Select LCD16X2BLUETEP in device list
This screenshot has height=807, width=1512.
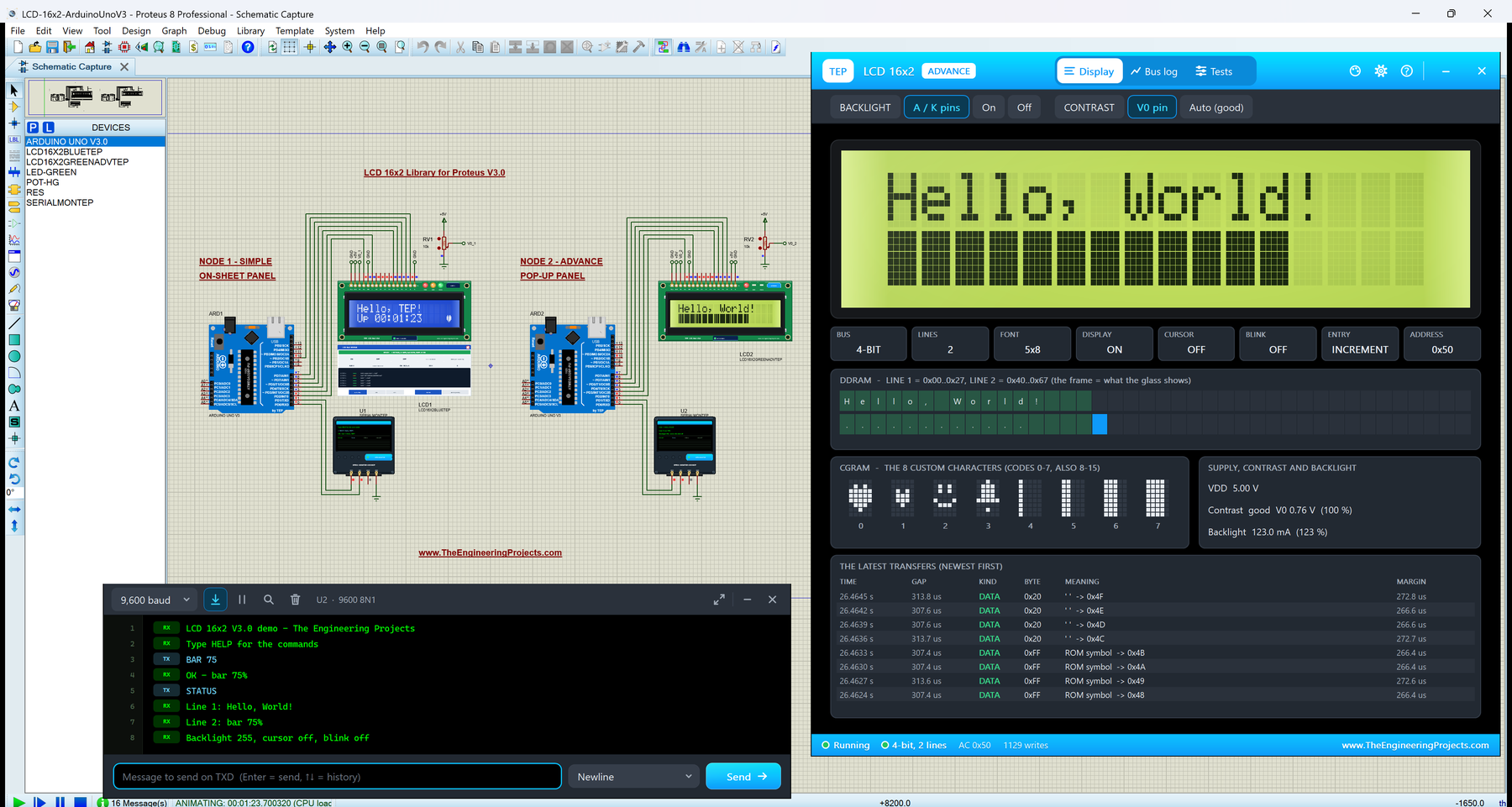tap(95, 152)
